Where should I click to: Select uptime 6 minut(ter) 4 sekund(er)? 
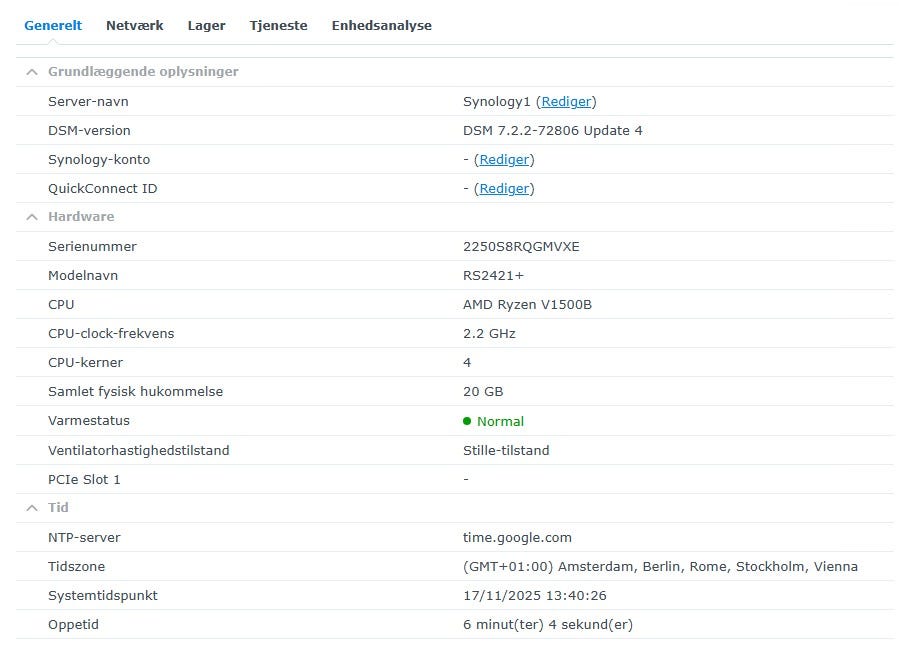click(548, 625)
